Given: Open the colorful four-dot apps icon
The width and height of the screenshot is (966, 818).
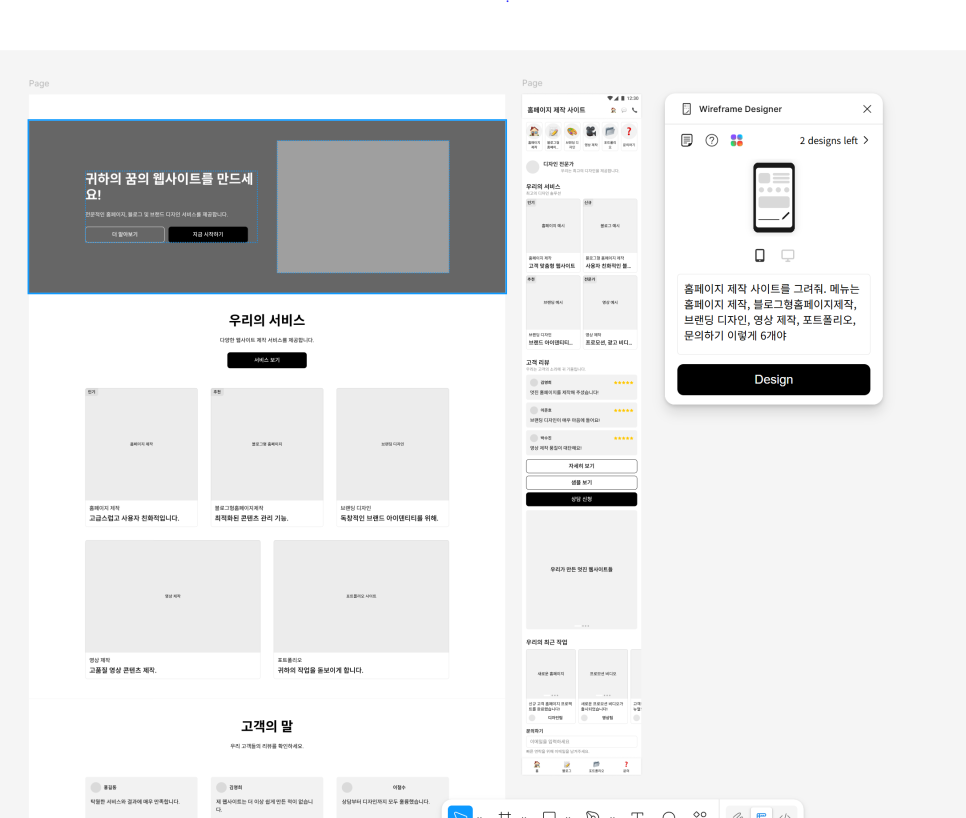Looking at the screenshot, I should [x=737, y=140].
